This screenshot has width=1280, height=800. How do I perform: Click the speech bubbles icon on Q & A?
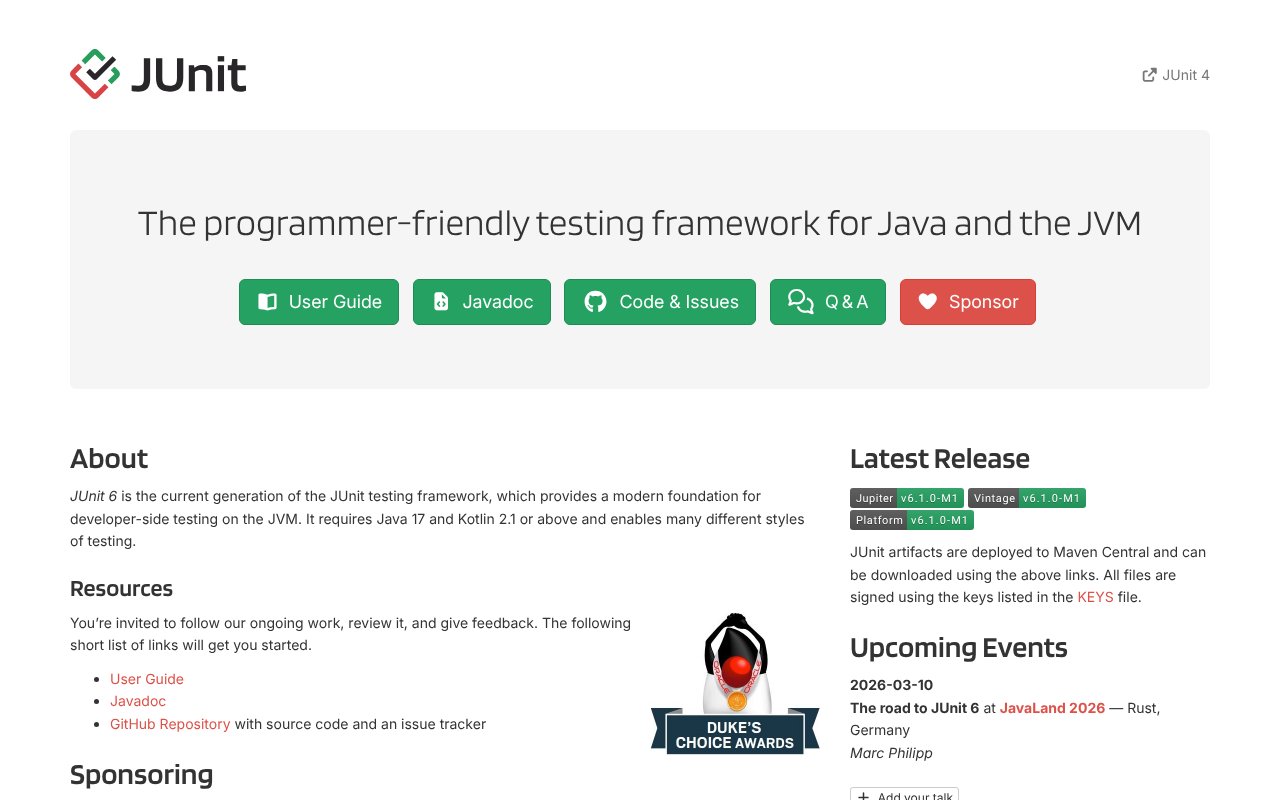pos(800,301)
